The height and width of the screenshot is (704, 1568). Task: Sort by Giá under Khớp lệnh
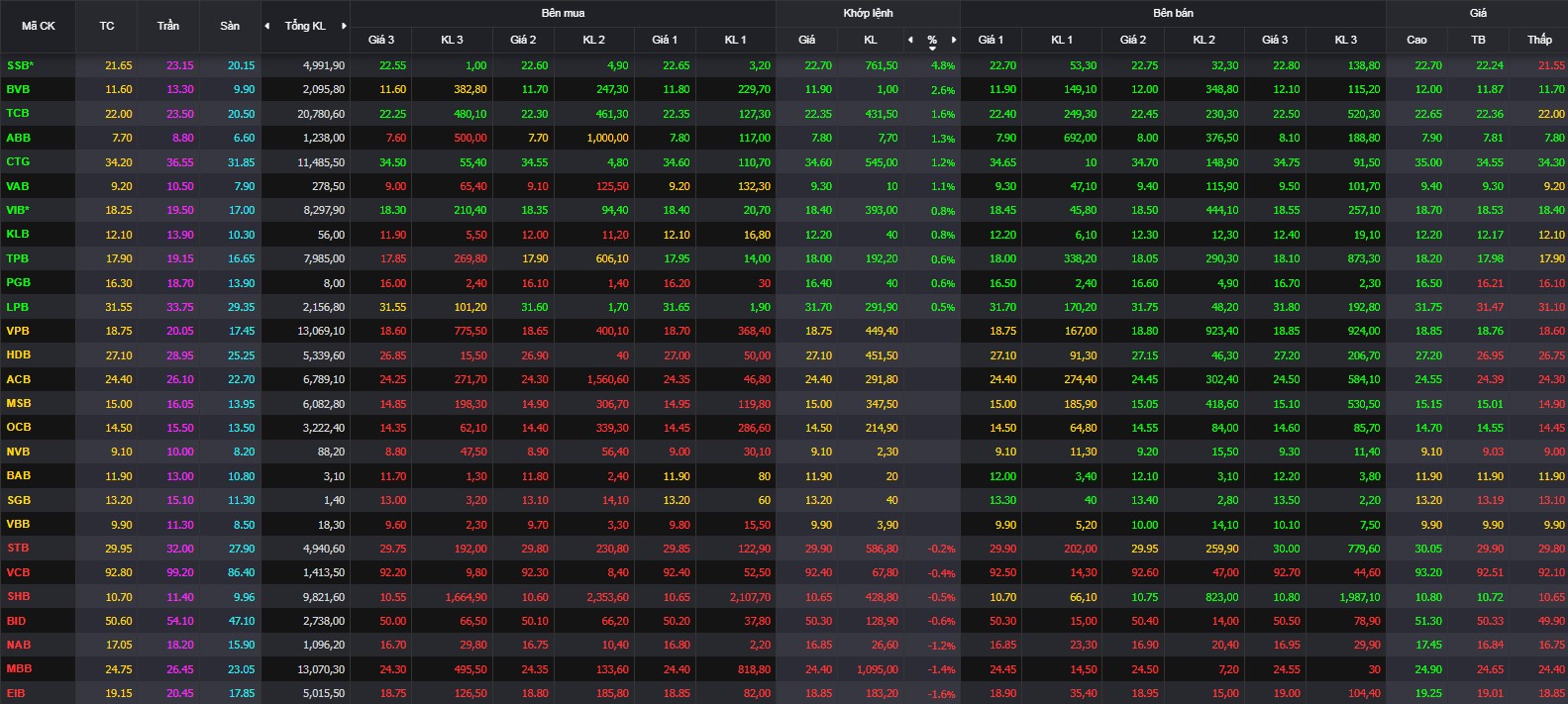pos(807,40)
